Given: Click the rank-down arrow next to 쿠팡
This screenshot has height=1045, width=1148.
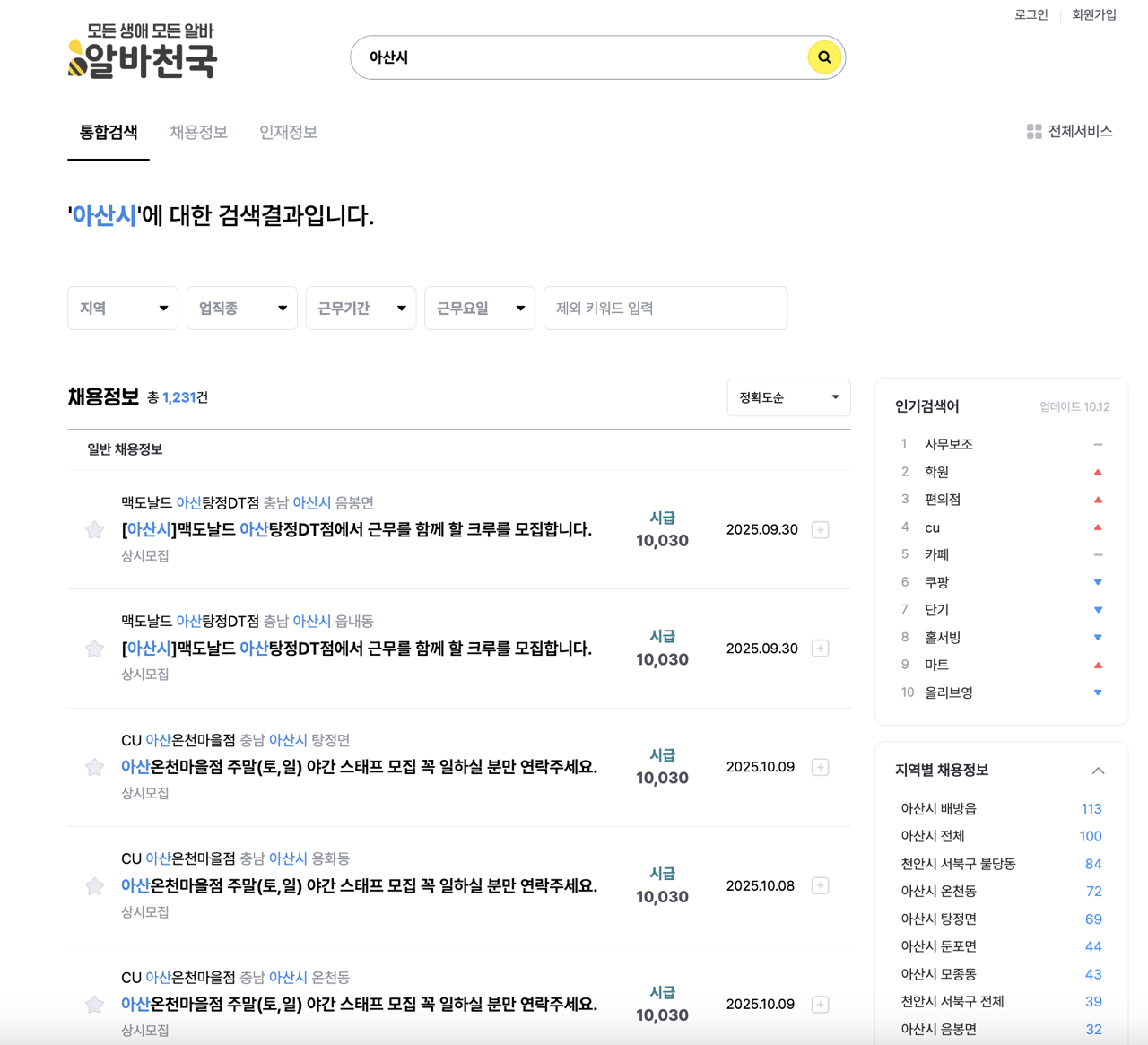Looking at the screenshot, I should [x=1098, y=581].
